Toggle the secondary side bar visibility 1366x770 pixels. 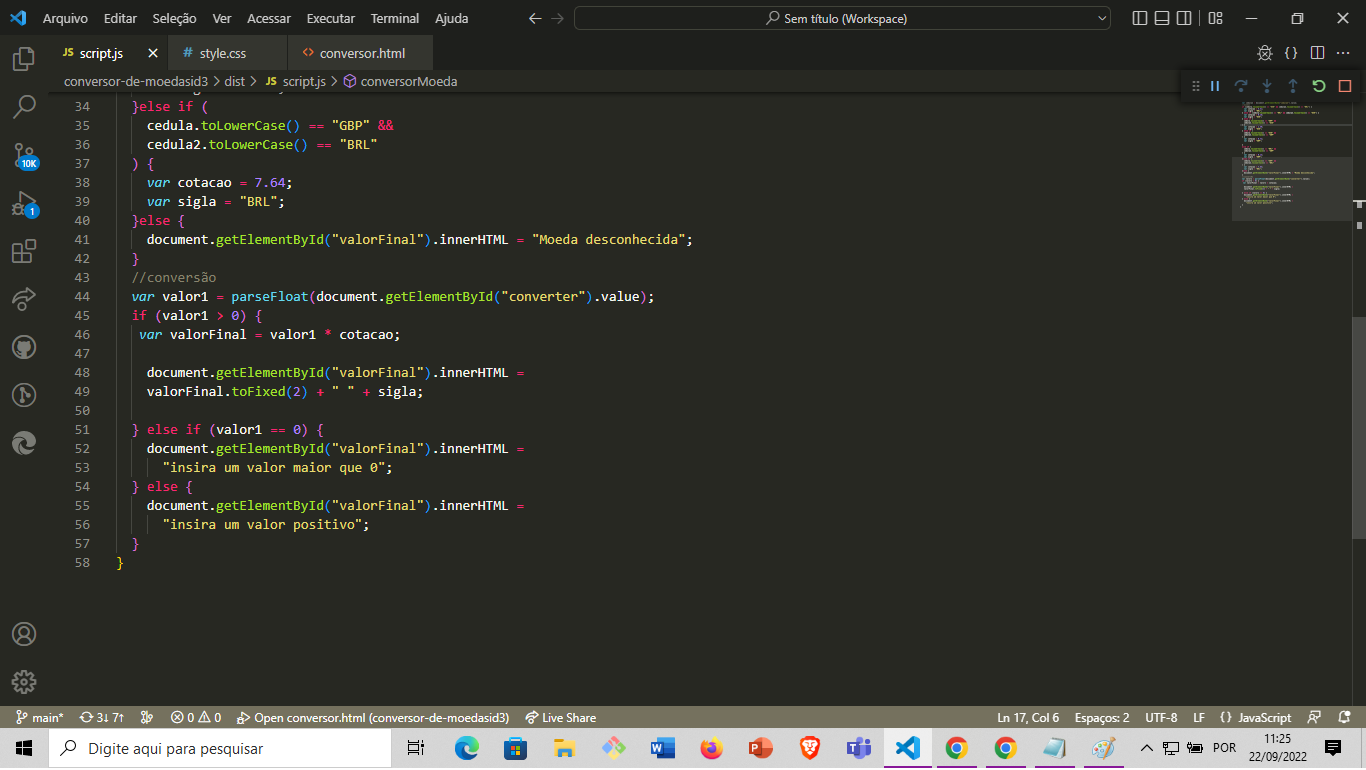1184,18
